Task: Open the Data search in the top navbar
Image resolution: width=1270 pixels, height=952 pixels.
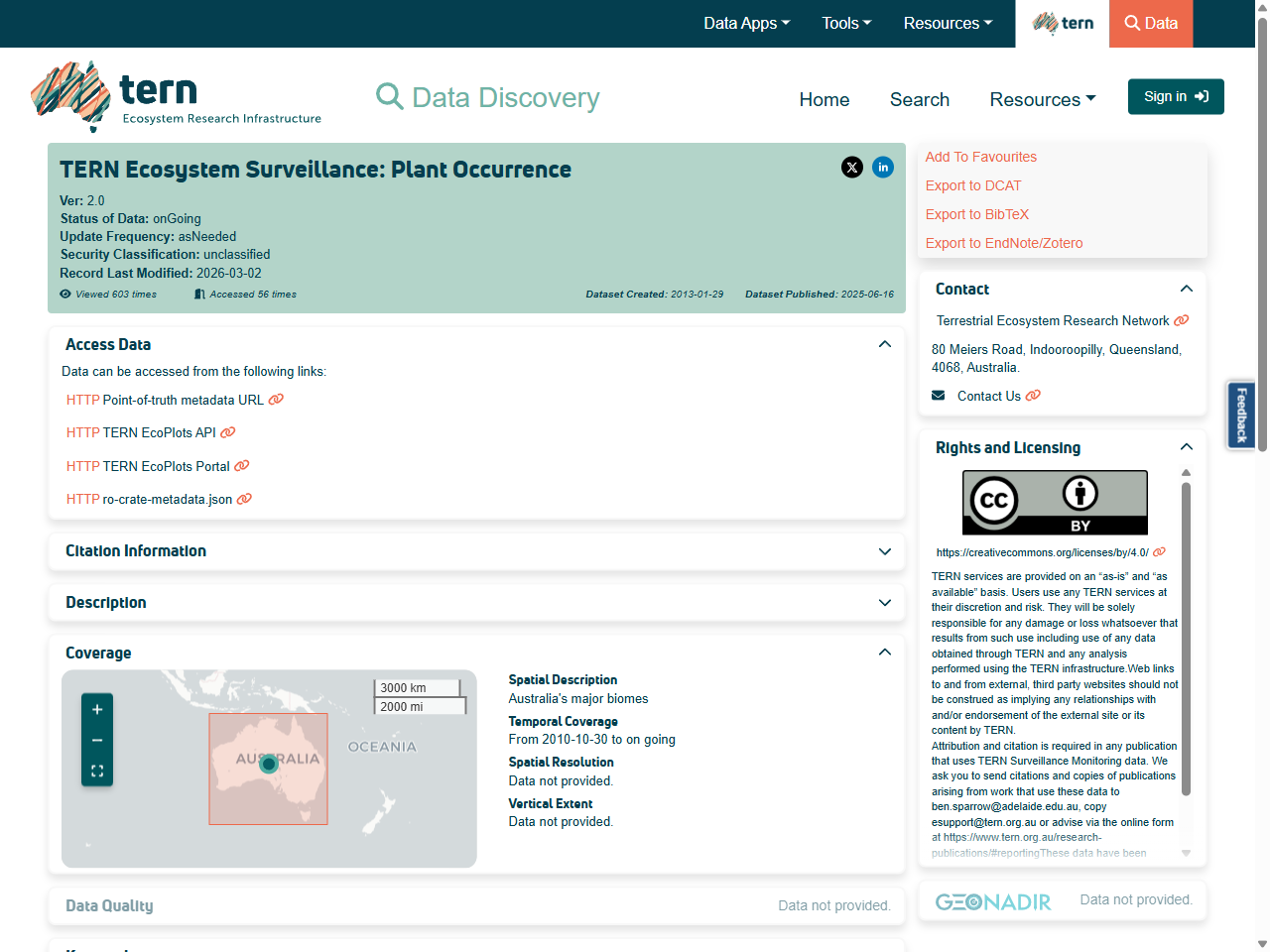Action: (1150, 23)
